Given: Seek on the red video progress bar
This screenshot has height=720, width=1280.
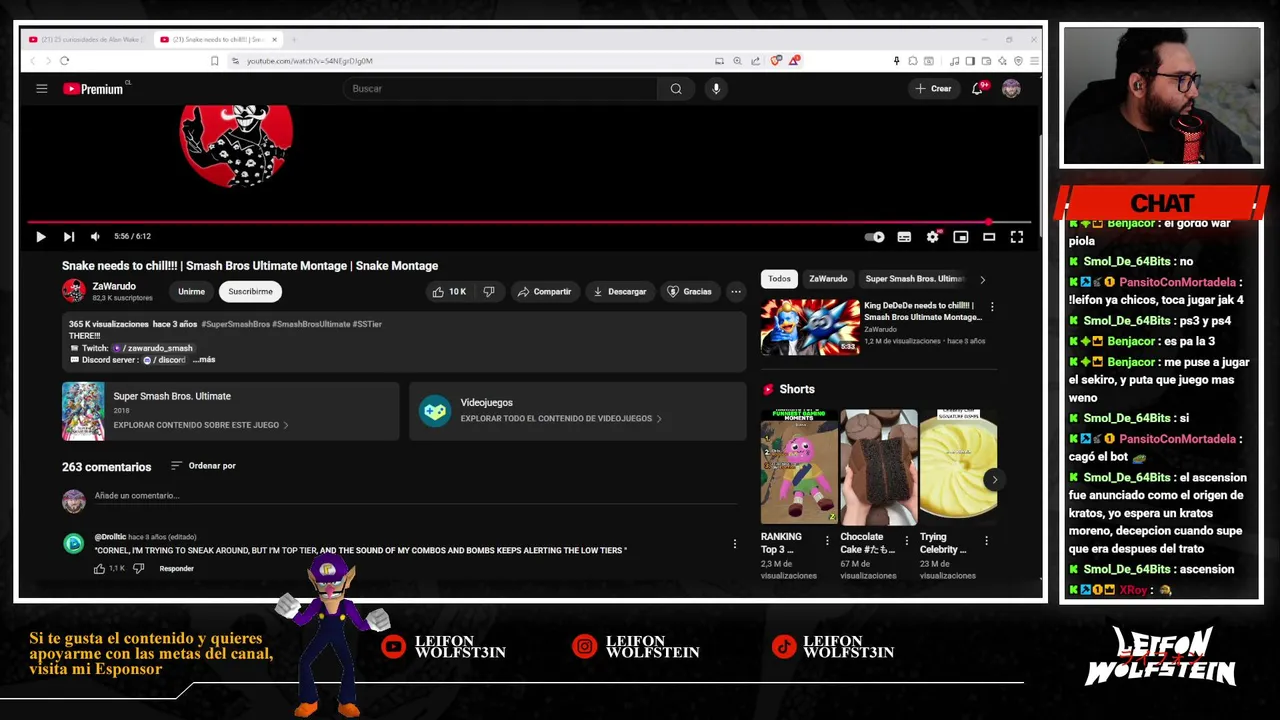Looking at the screenshot, I should click(529, 222).
